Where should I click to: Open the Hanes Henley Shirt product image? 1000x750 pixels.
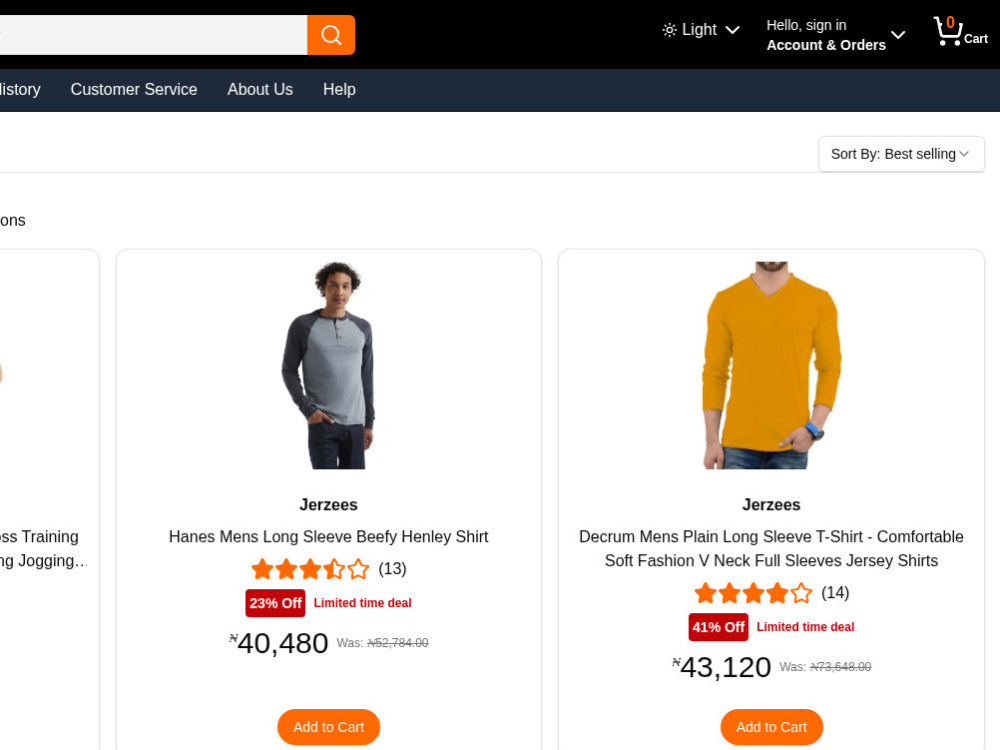[328, 365]
